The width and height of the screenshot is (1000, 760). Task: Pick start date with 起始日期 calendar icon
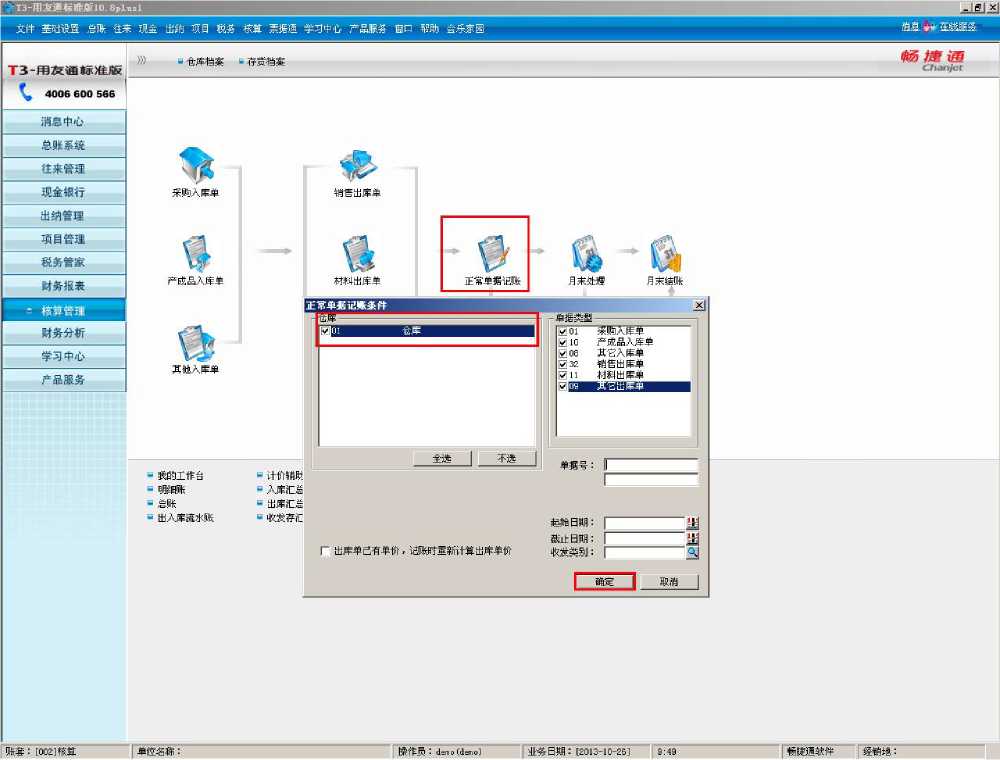692,523
